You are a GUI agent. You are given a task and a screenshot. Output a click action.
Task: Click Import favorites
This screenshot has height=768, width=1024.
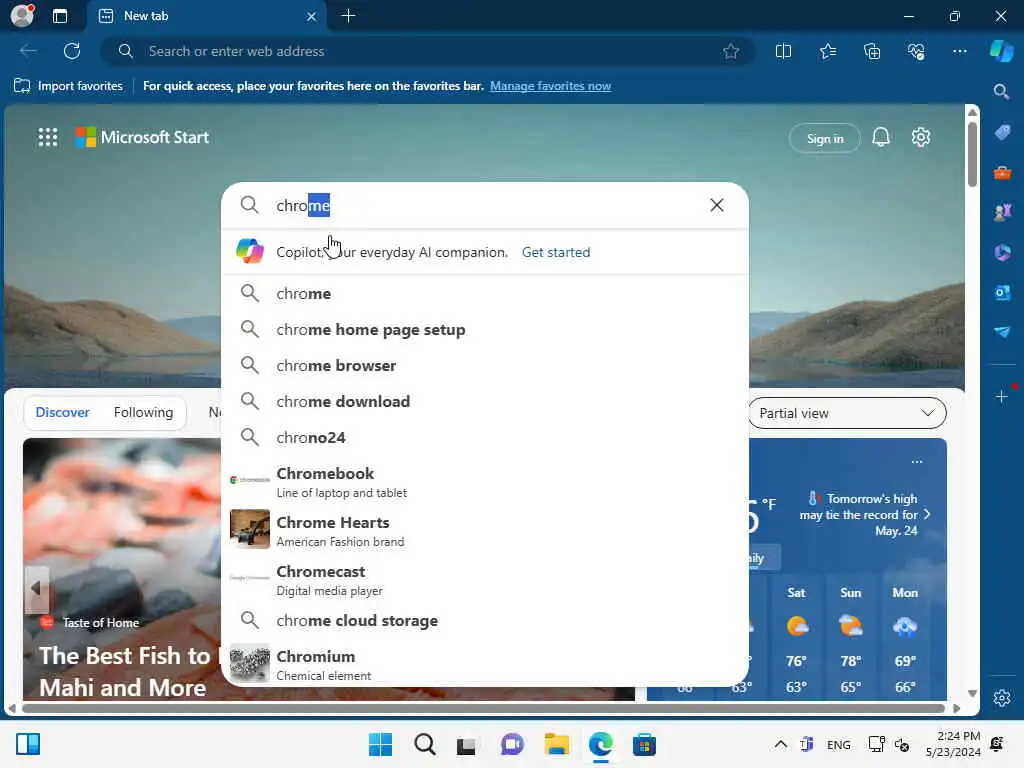[68, 86]
